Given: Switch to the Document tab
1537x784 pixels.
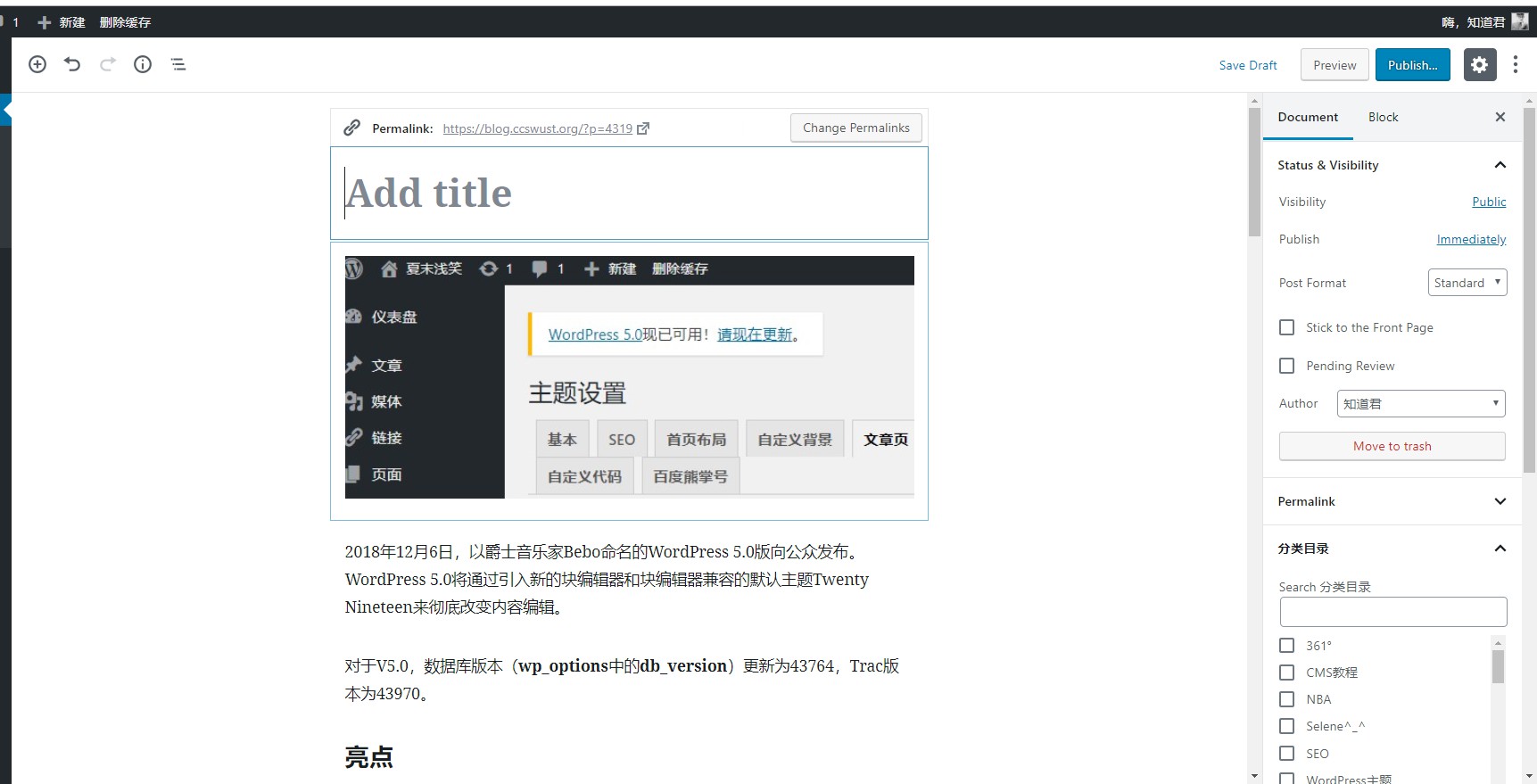Looking at the screenshot, I should coord(1308,117).
